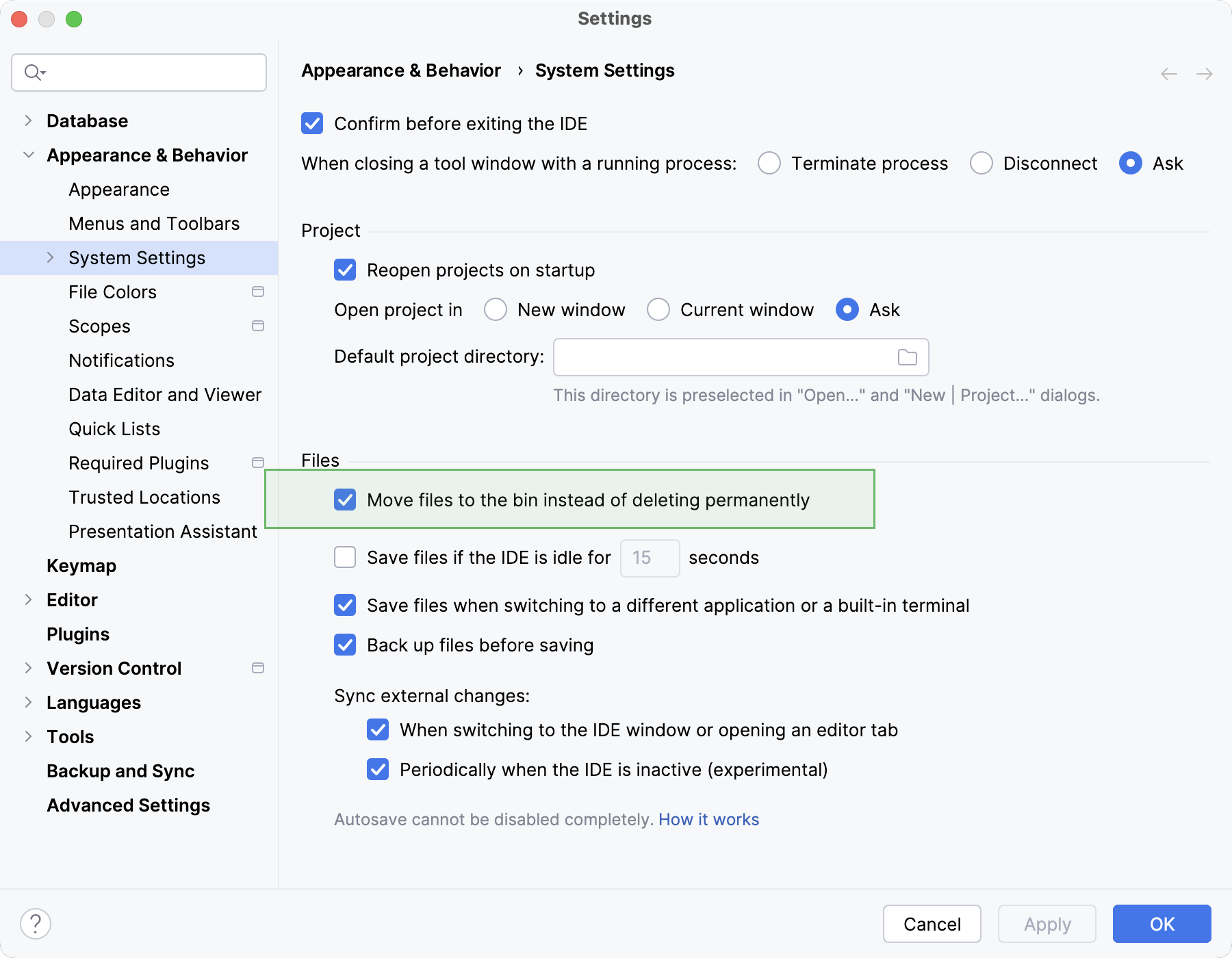Enable Save files if the IDE is idle
This screenshot has width=1232, height=958.
click(x=345, y=557)
